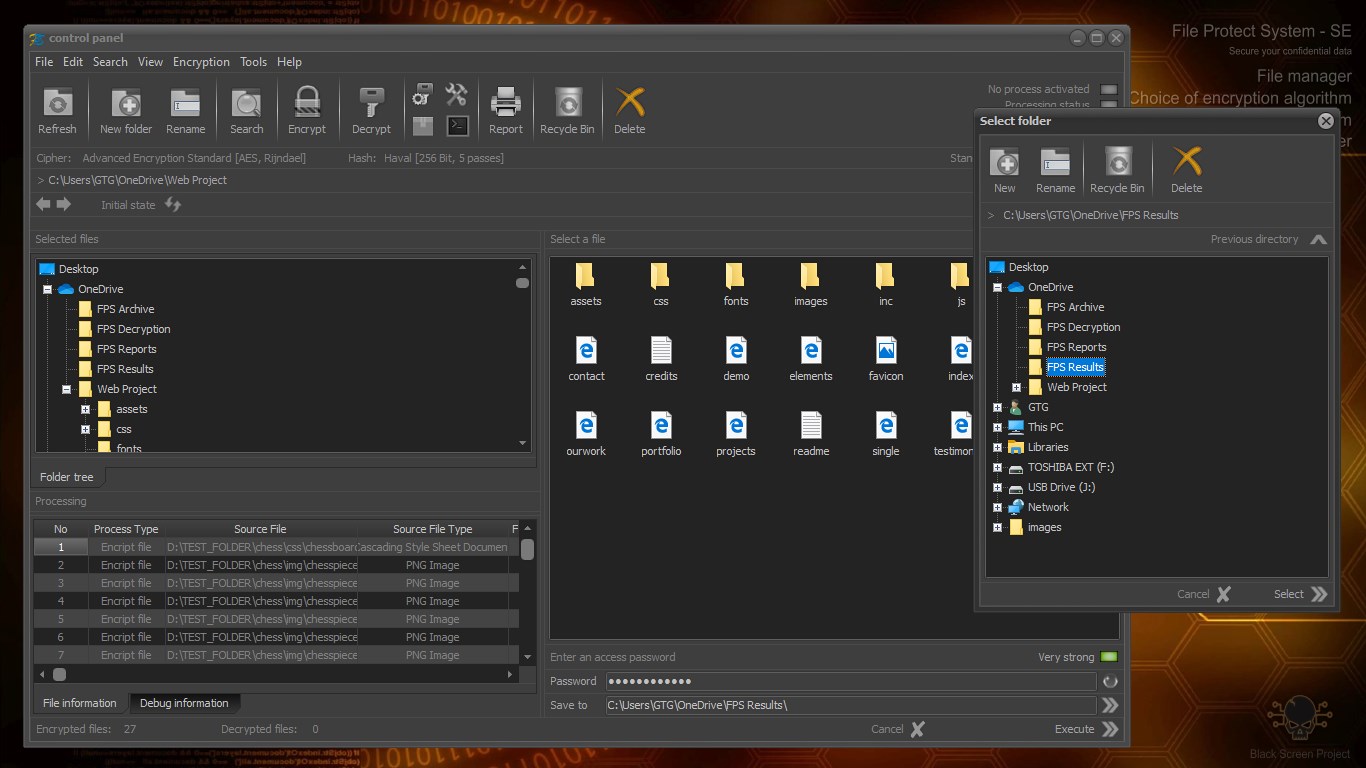Click the password reveal icon beside Password field
1366x768 pixels.
[x=1110, y=682]
